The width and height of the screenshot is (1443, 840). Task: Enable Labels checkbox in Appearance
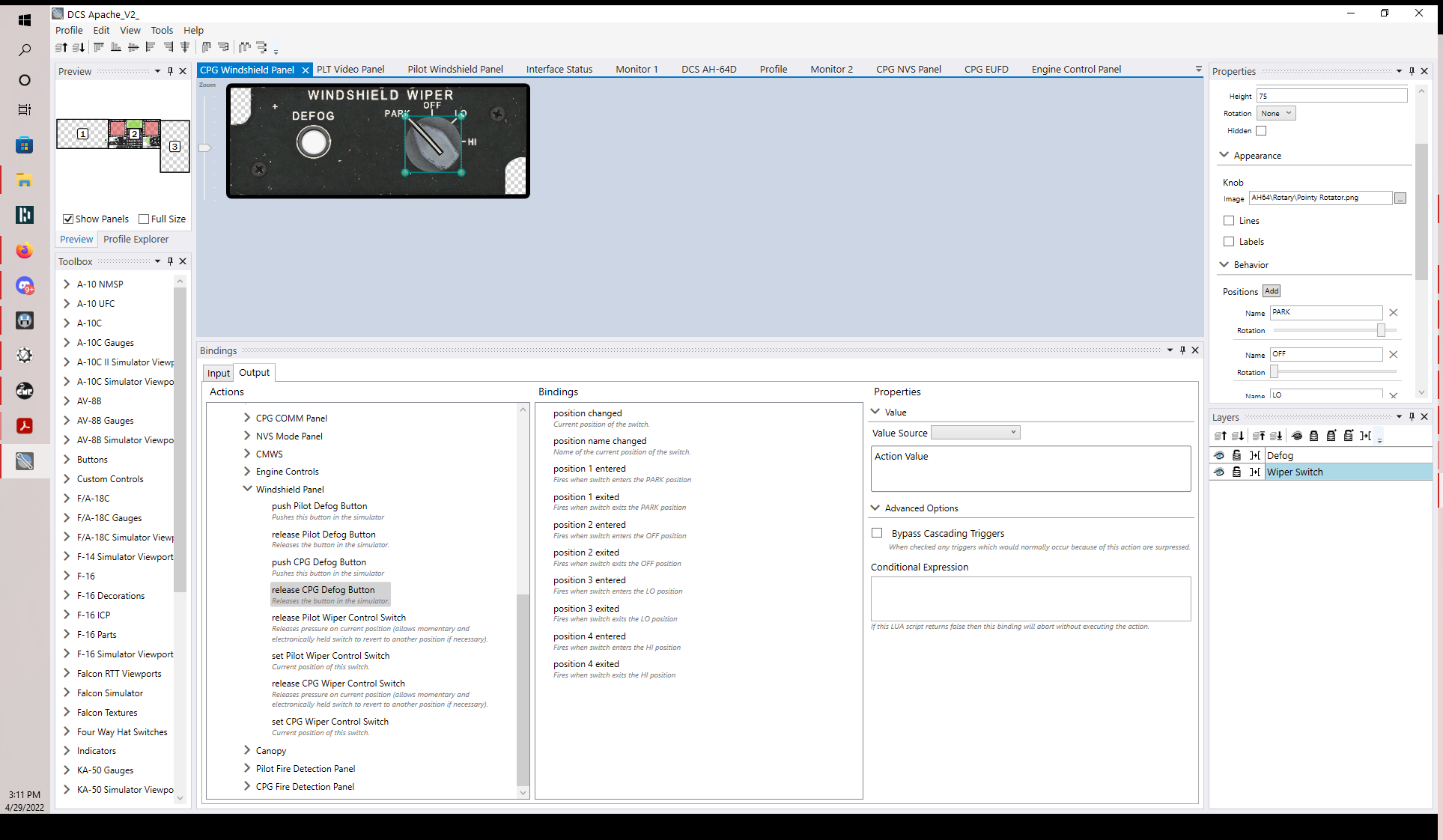(1229, 242)
